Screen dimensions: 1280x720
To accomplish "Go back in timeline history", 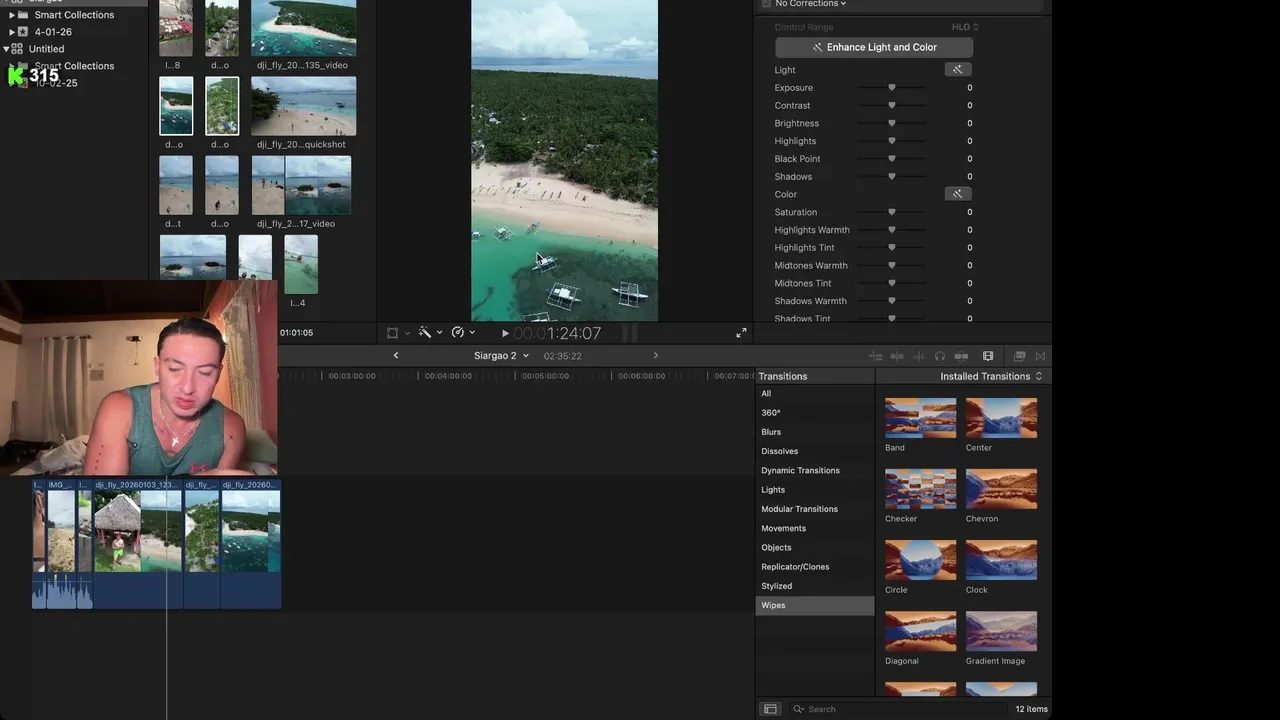I will pos(396,356).
